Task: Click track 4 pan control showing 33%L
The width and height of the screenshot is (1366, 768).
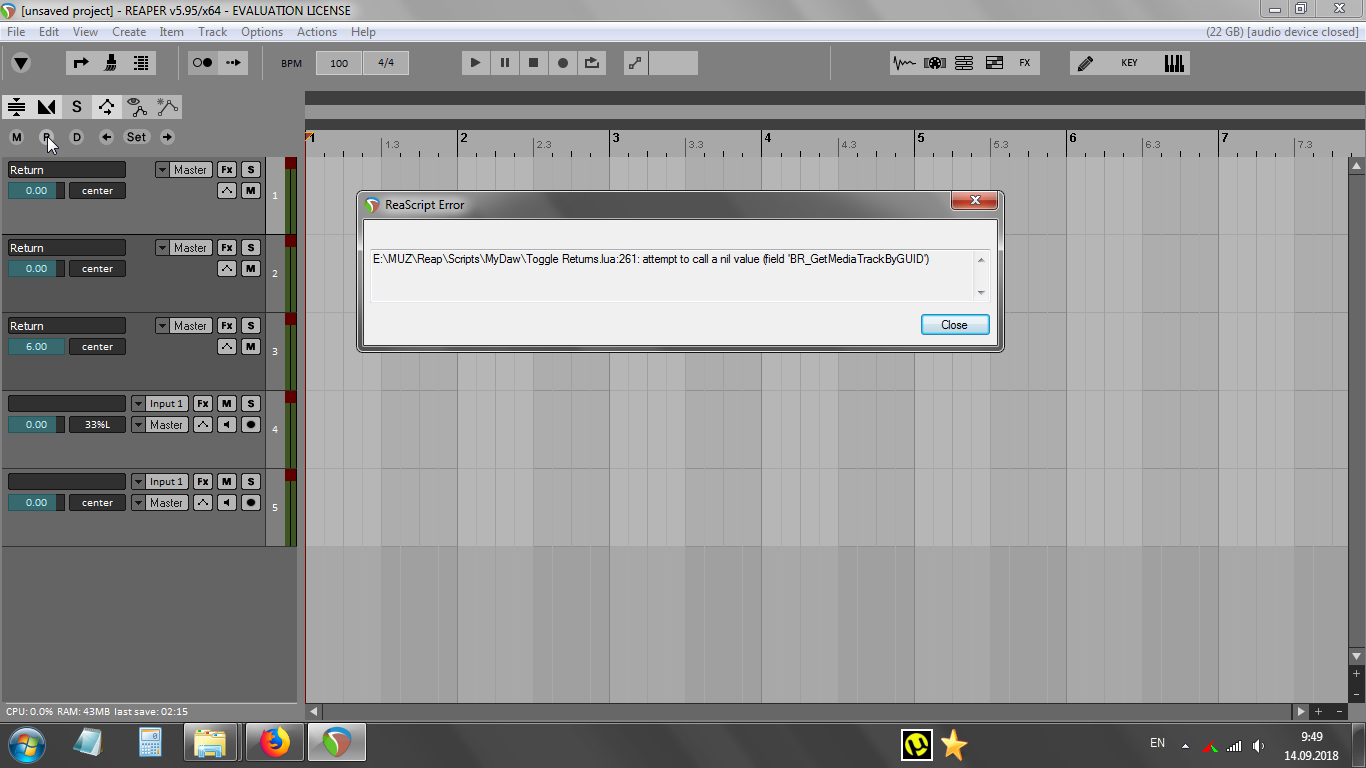Action: point(98,425)
